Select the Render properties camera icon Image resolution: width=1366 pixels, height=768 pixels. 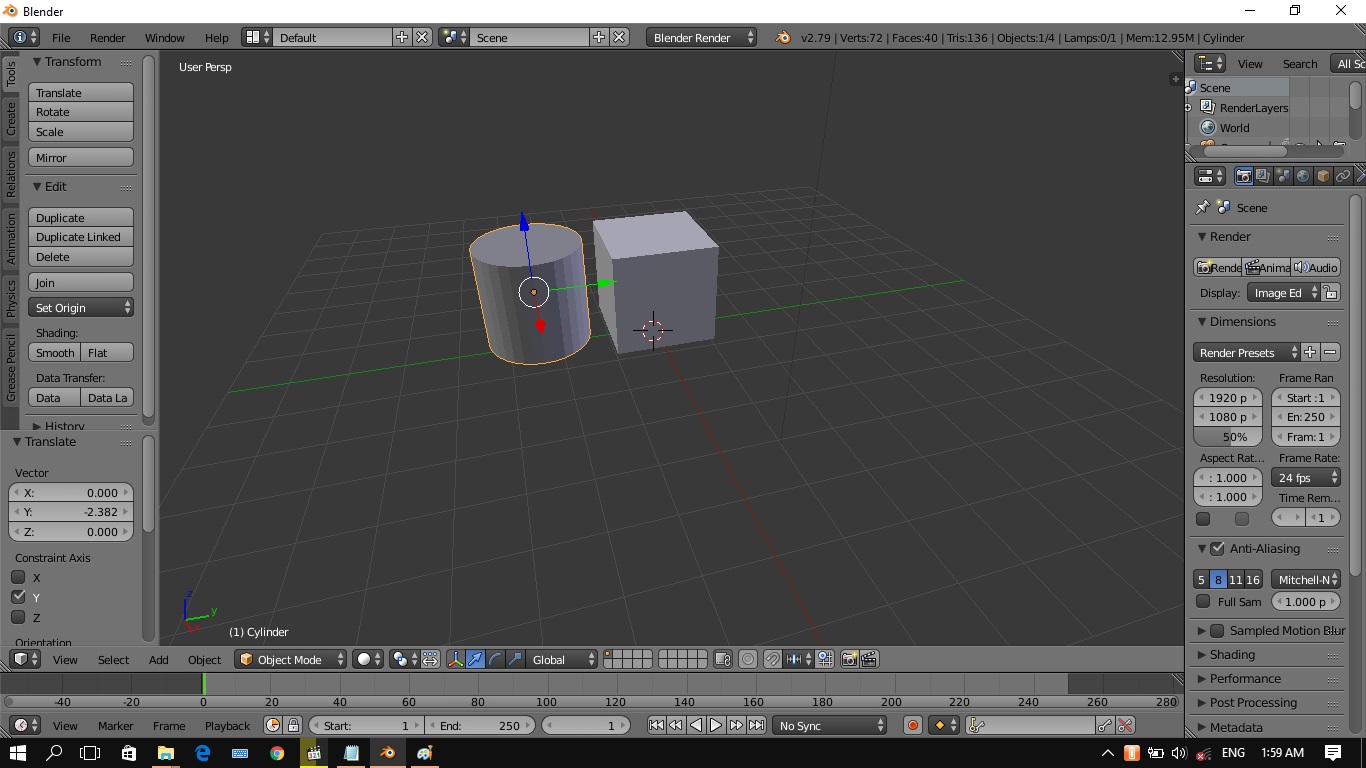[x=1243, y=175]
